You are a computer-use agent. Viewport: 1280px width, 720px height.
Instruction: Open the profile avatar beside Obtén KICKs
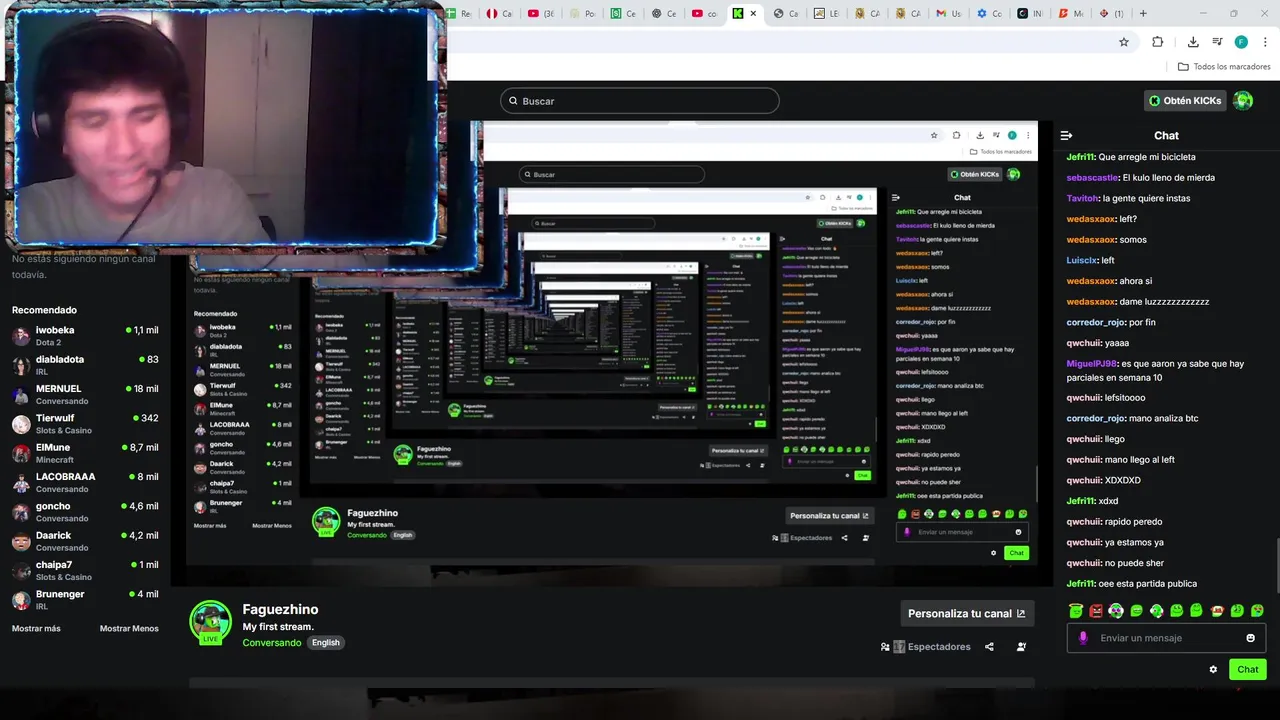(x=1243, y=100)
